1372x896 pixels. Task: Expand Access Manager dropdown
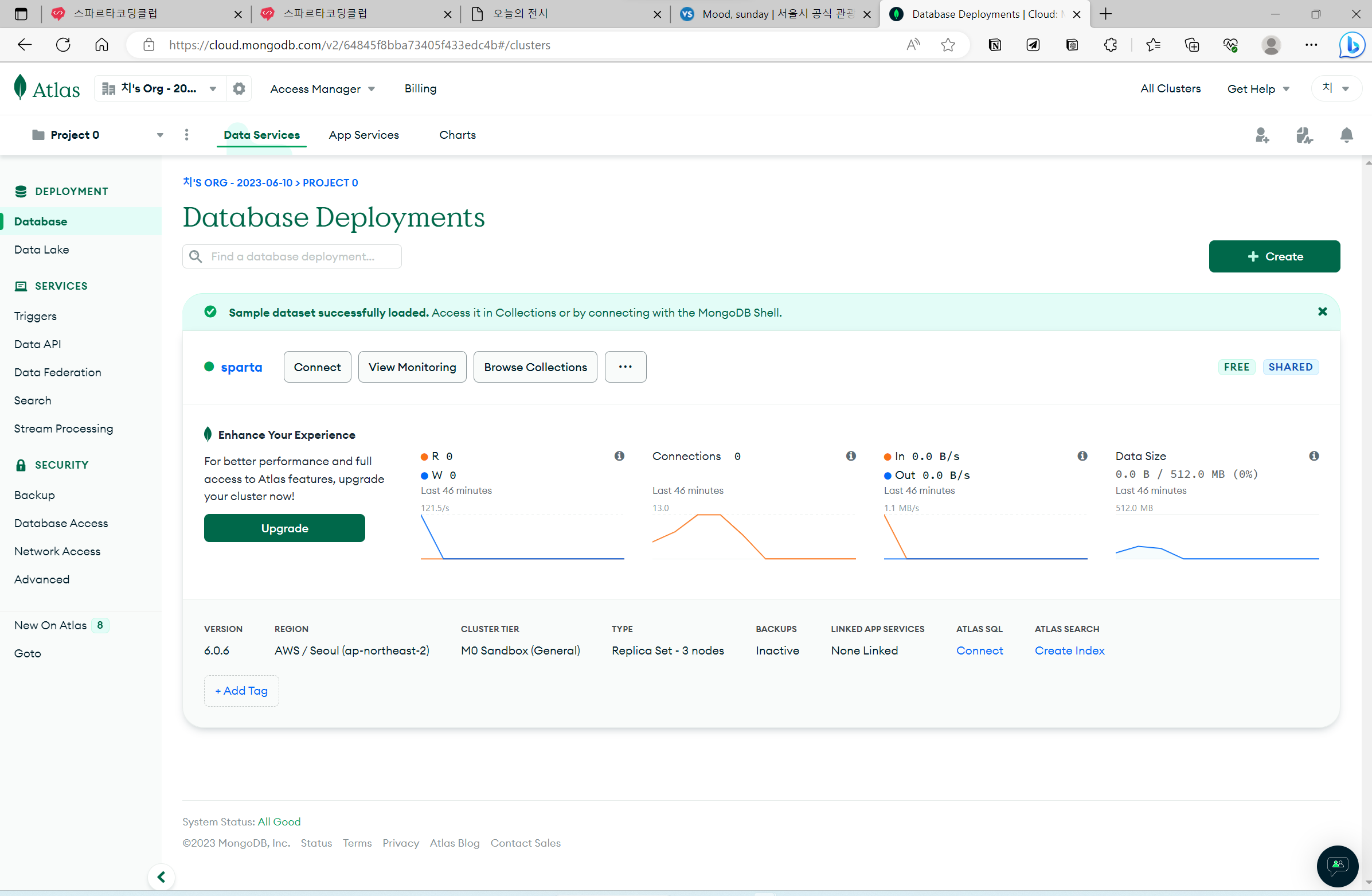[x=322, y=89]
